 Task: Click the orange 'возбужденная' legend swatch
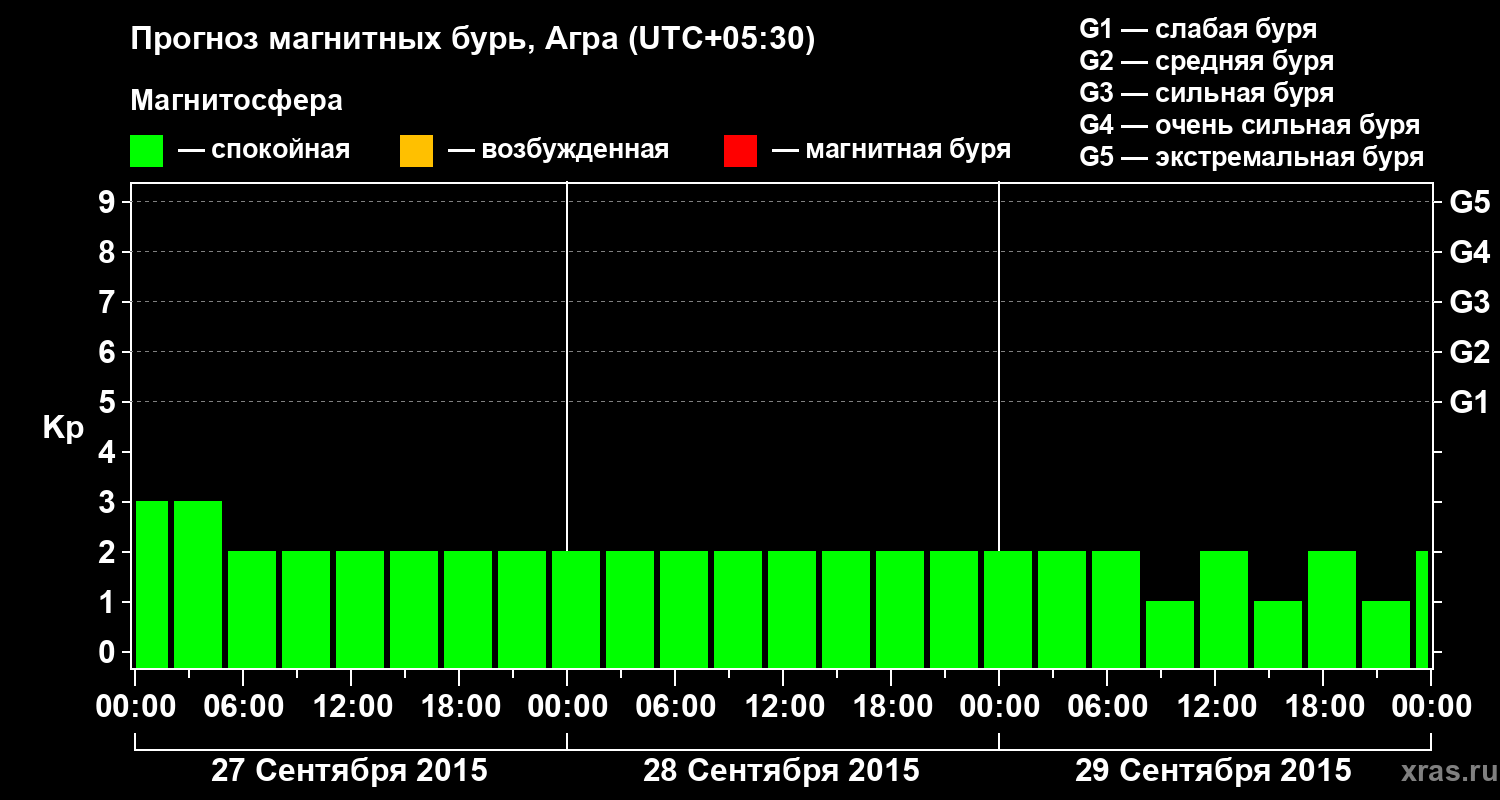416,151
